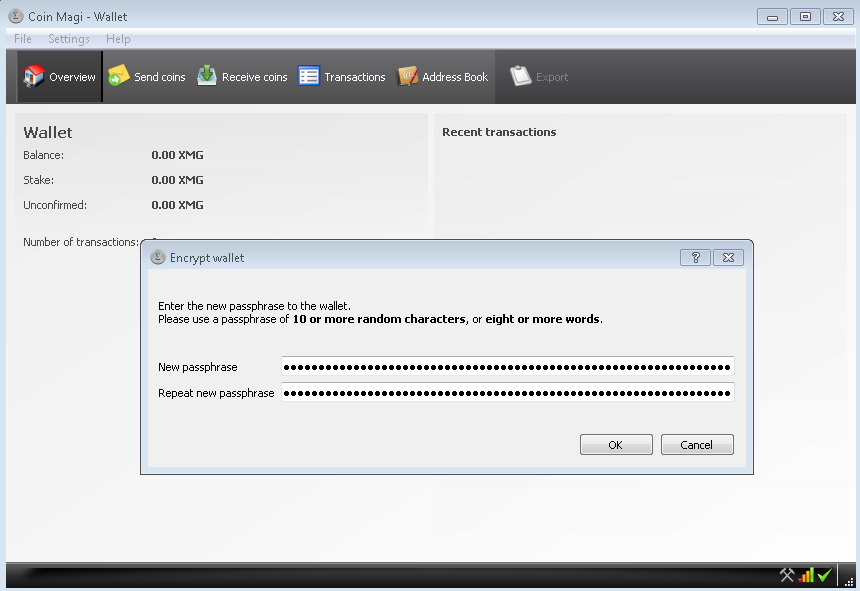This screenshot has width=860, height=591.
Task: Switch to Overview label
Action: [72, 77]
